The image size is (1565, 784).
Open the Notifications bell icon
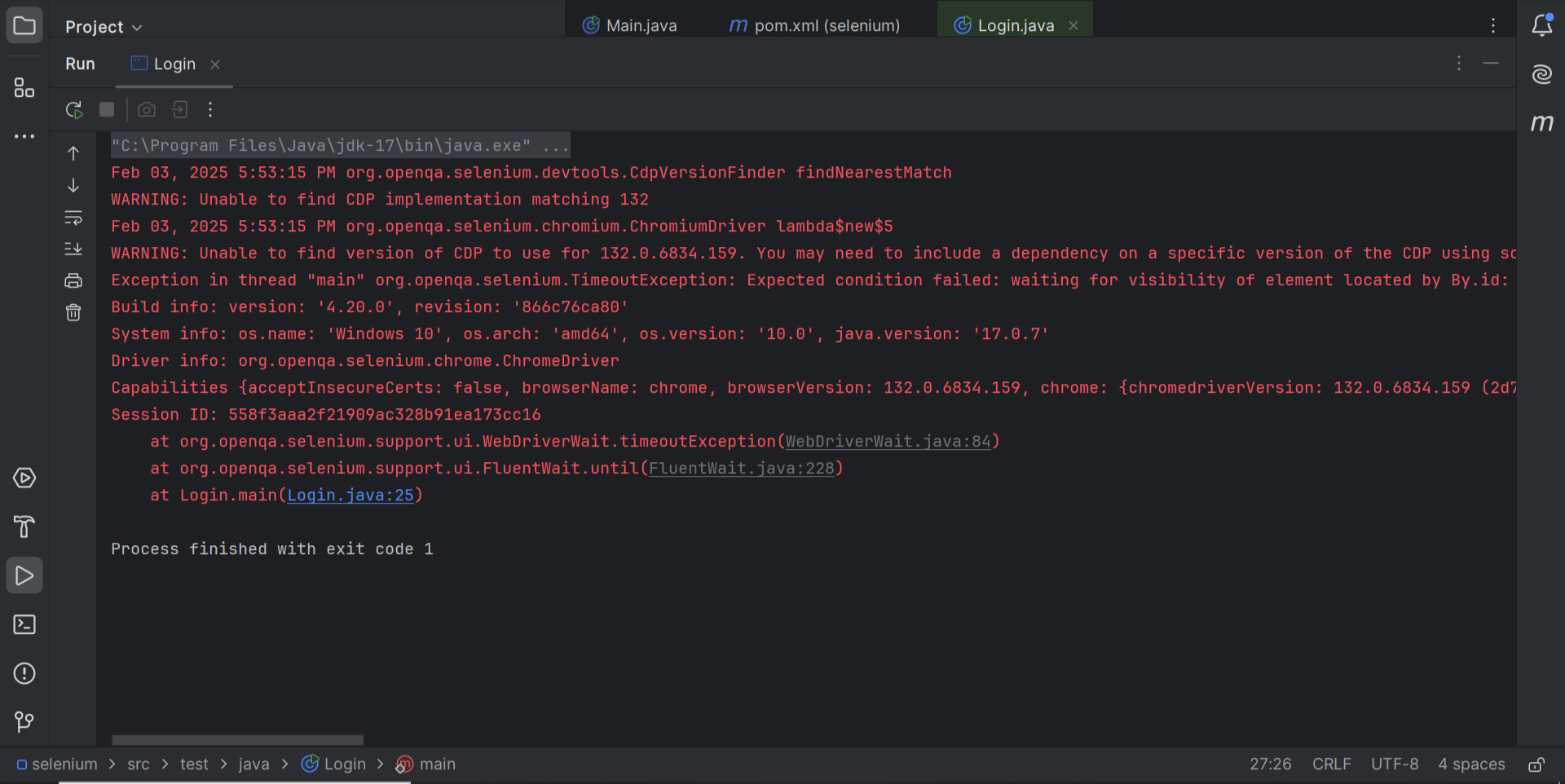[1541, 25]
